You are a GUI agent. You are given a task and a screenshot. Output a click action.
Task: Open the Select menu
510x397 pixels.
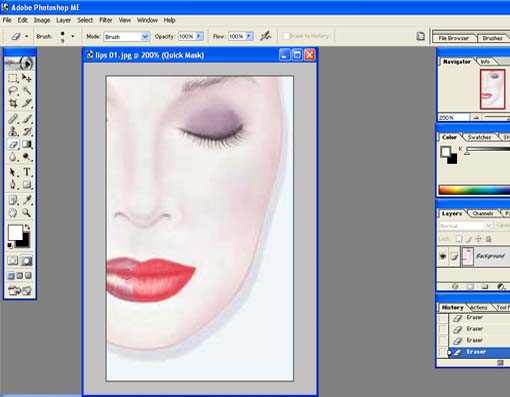[x=85, y=20]
